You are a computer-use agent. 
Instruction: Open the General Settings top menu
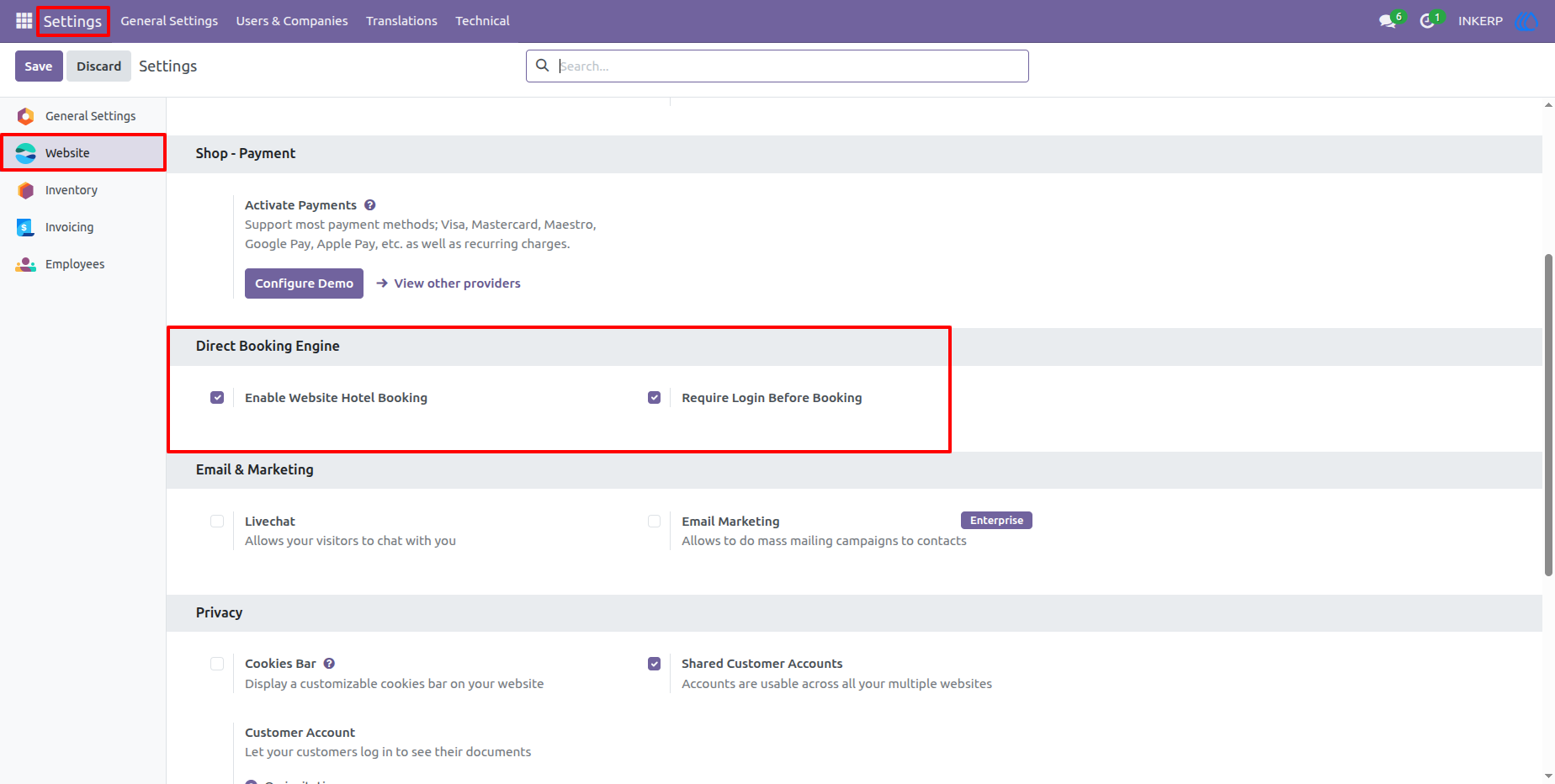pos(169,21)
